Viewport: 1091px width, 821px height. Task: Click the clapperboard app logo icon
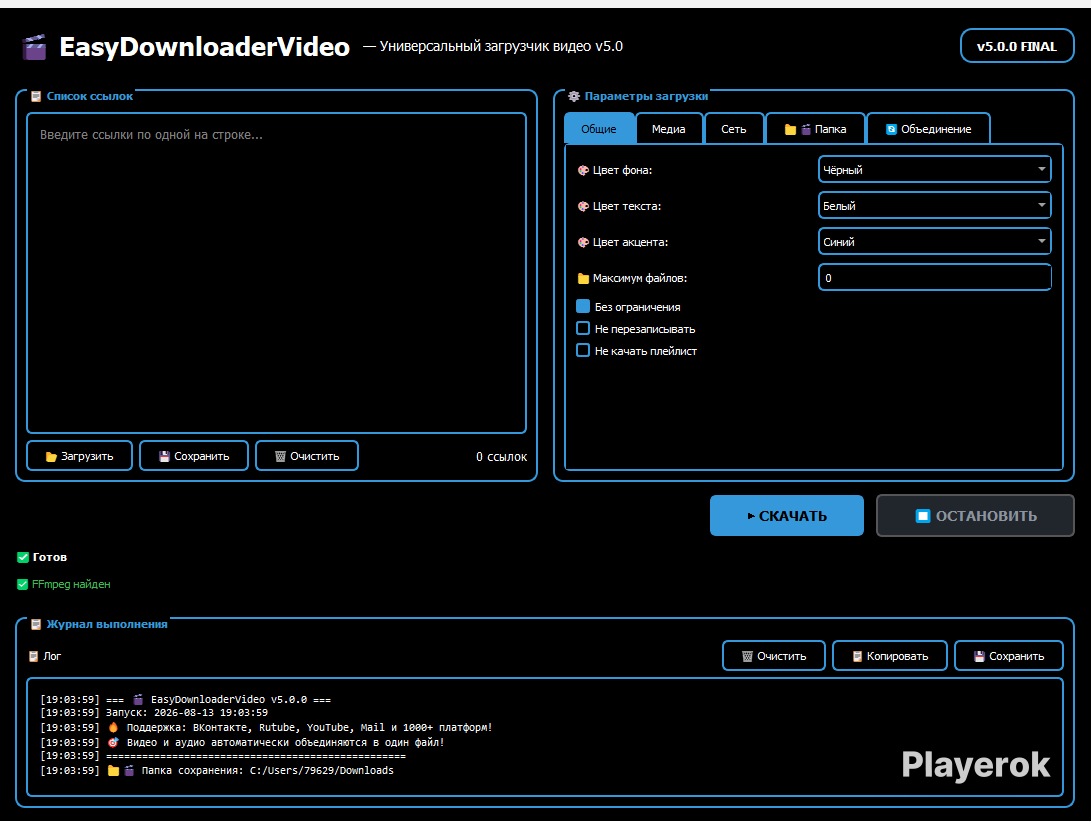coord(34,47)
